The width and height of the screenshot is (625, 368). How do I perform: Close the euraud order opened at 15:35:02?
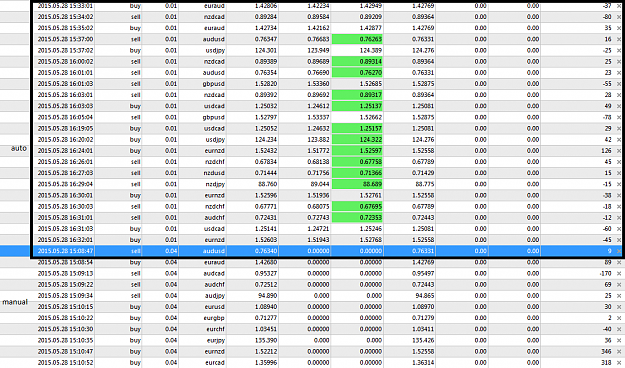point(619,28)
